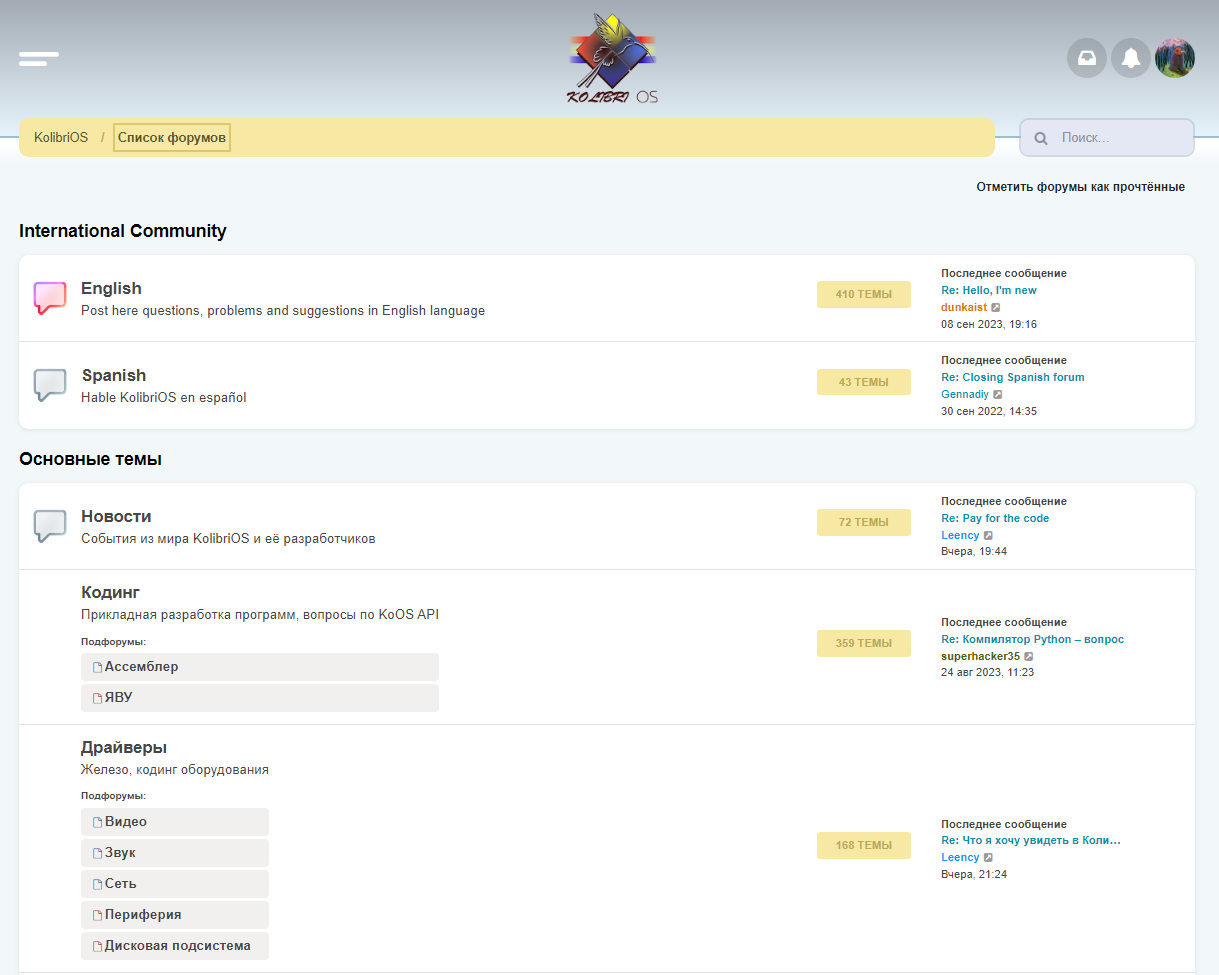Mark forums as read link
The height and width of the screenshot is (975, 1219).
[1080, 187]
